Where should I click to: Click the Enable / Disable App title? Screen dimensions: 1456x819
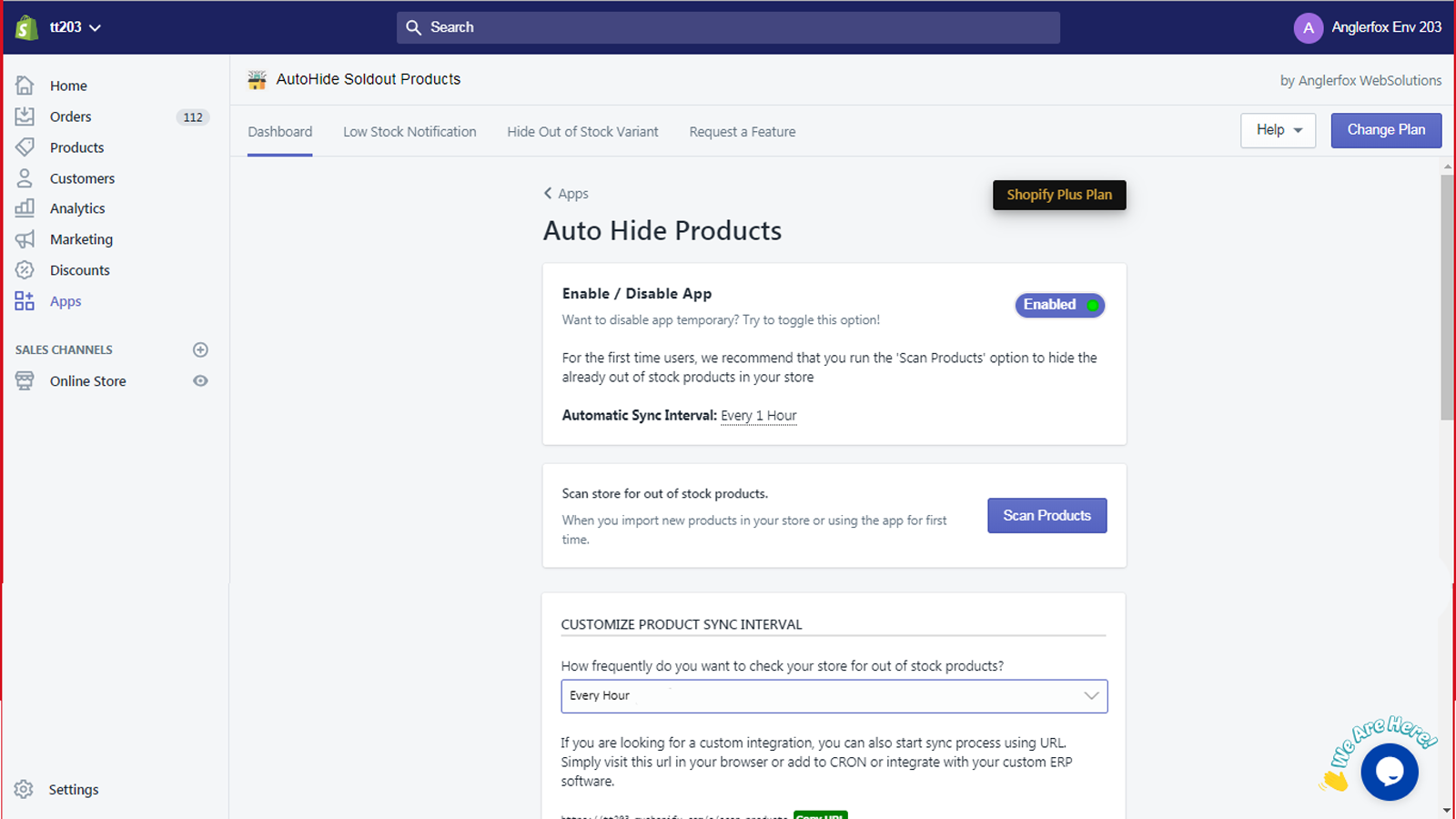click(637, 294)
